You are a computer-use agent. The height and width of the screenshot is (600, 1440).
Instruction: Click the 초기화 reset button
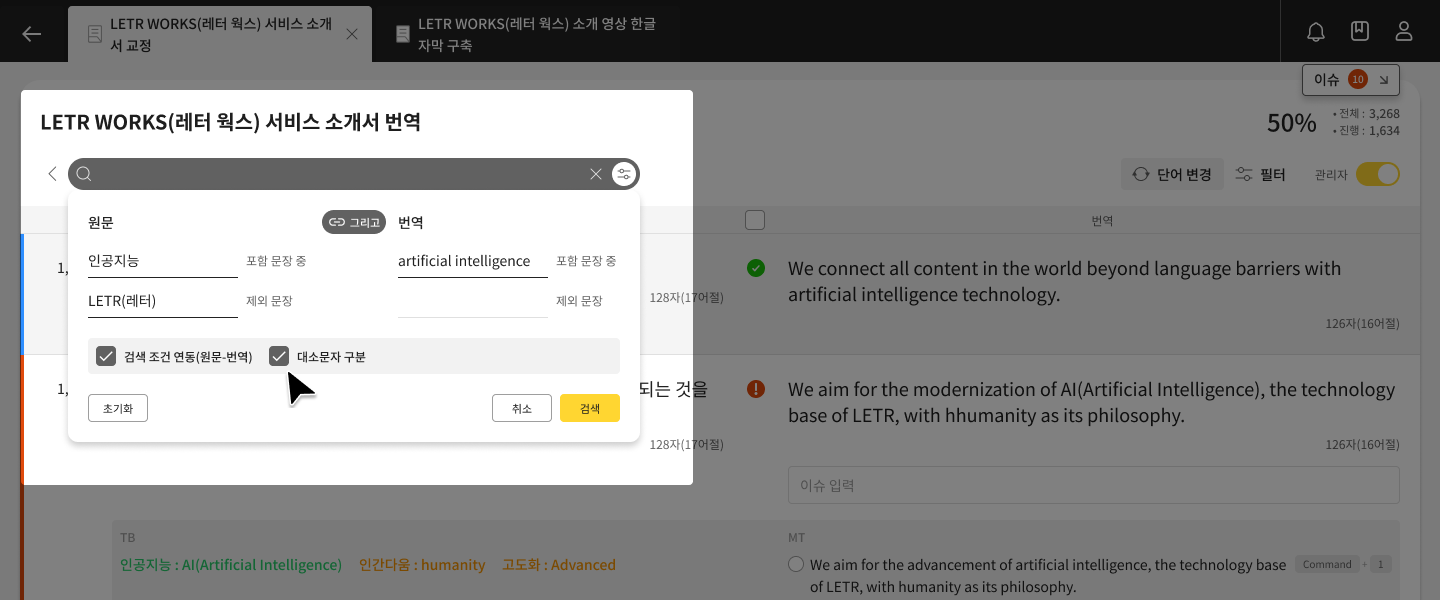coord(118,408)
